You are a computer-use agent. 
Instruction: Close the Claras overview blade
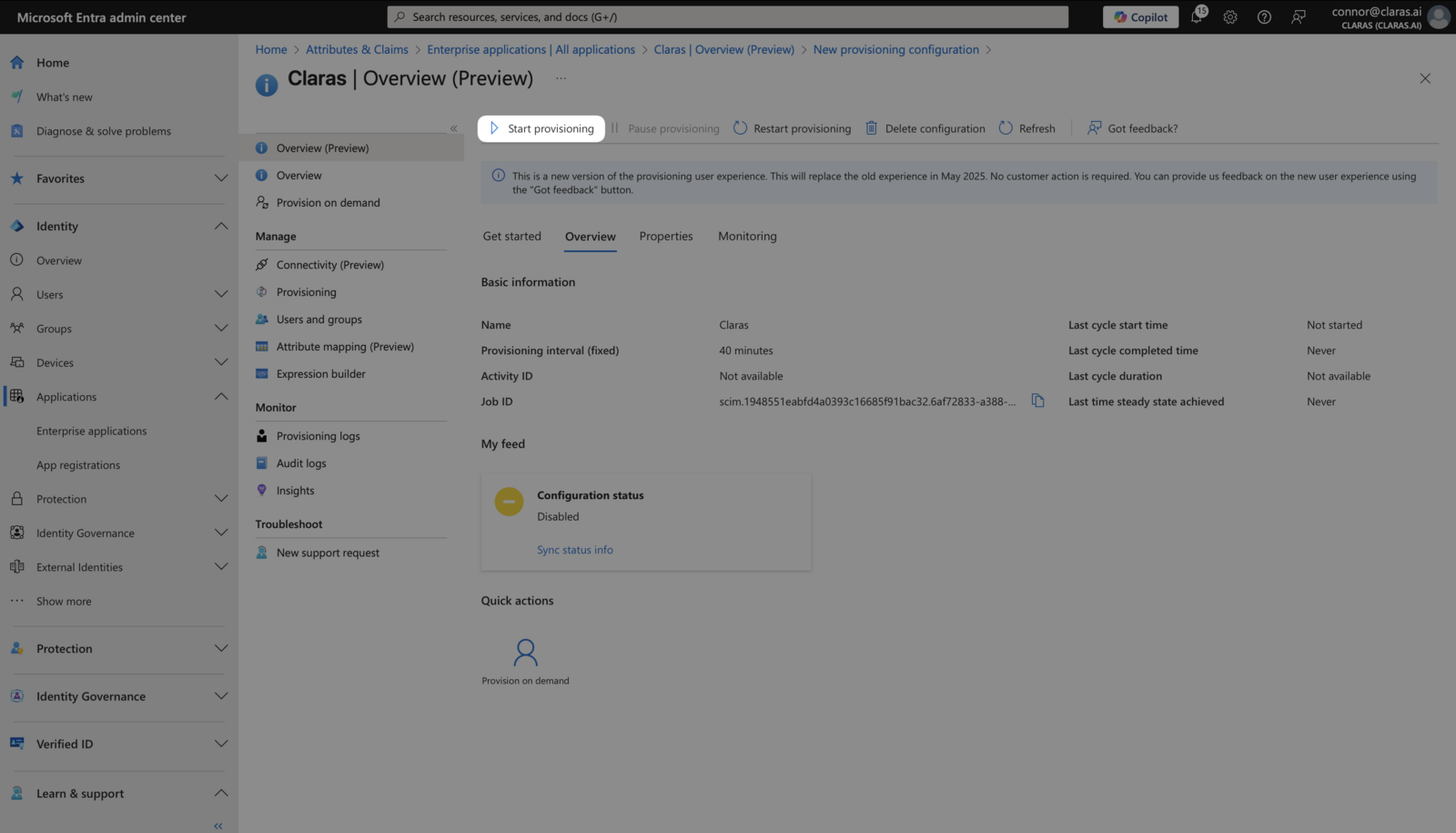tap(1425, 78)
